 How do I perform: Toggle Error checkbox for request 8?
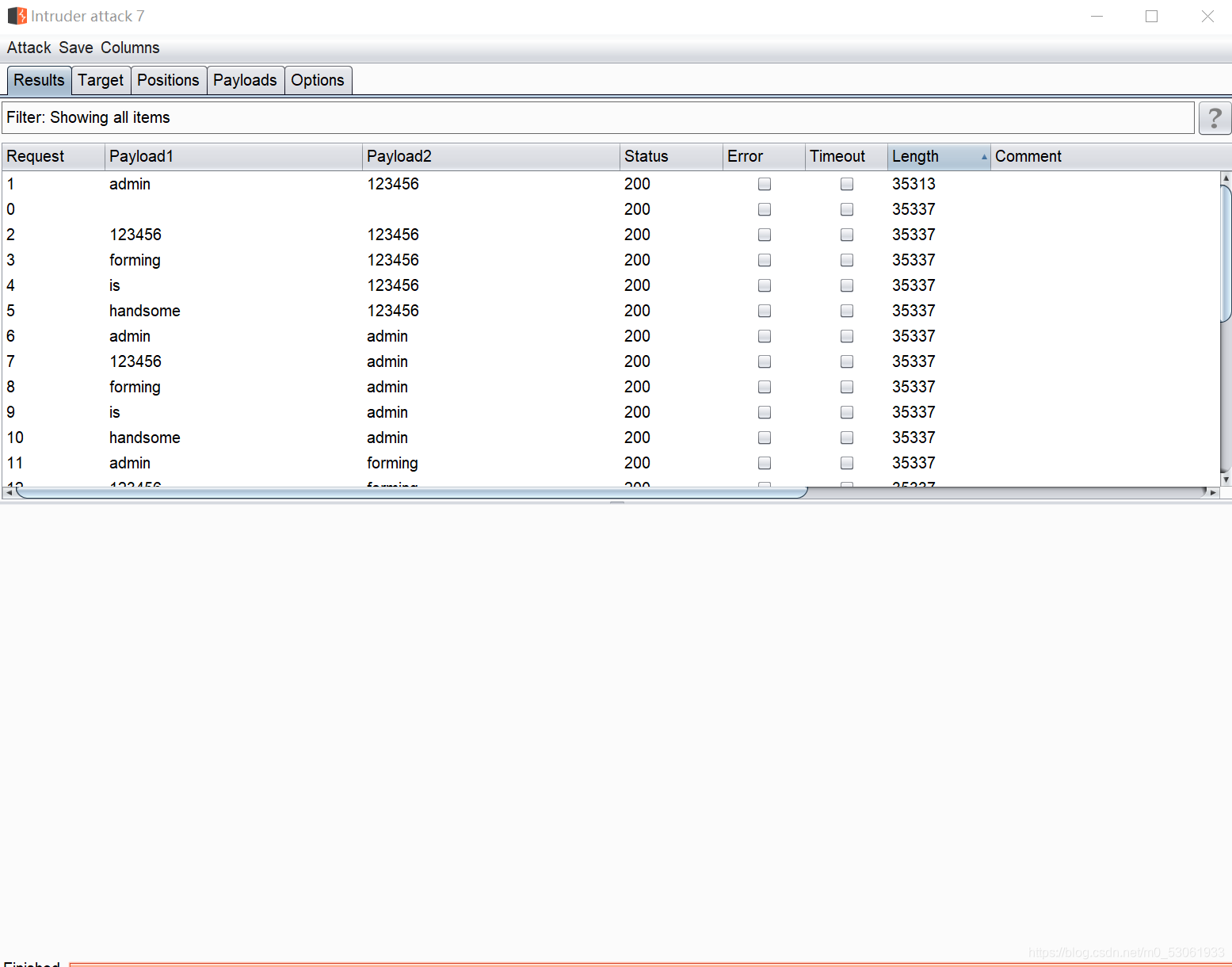pos(765,387)
